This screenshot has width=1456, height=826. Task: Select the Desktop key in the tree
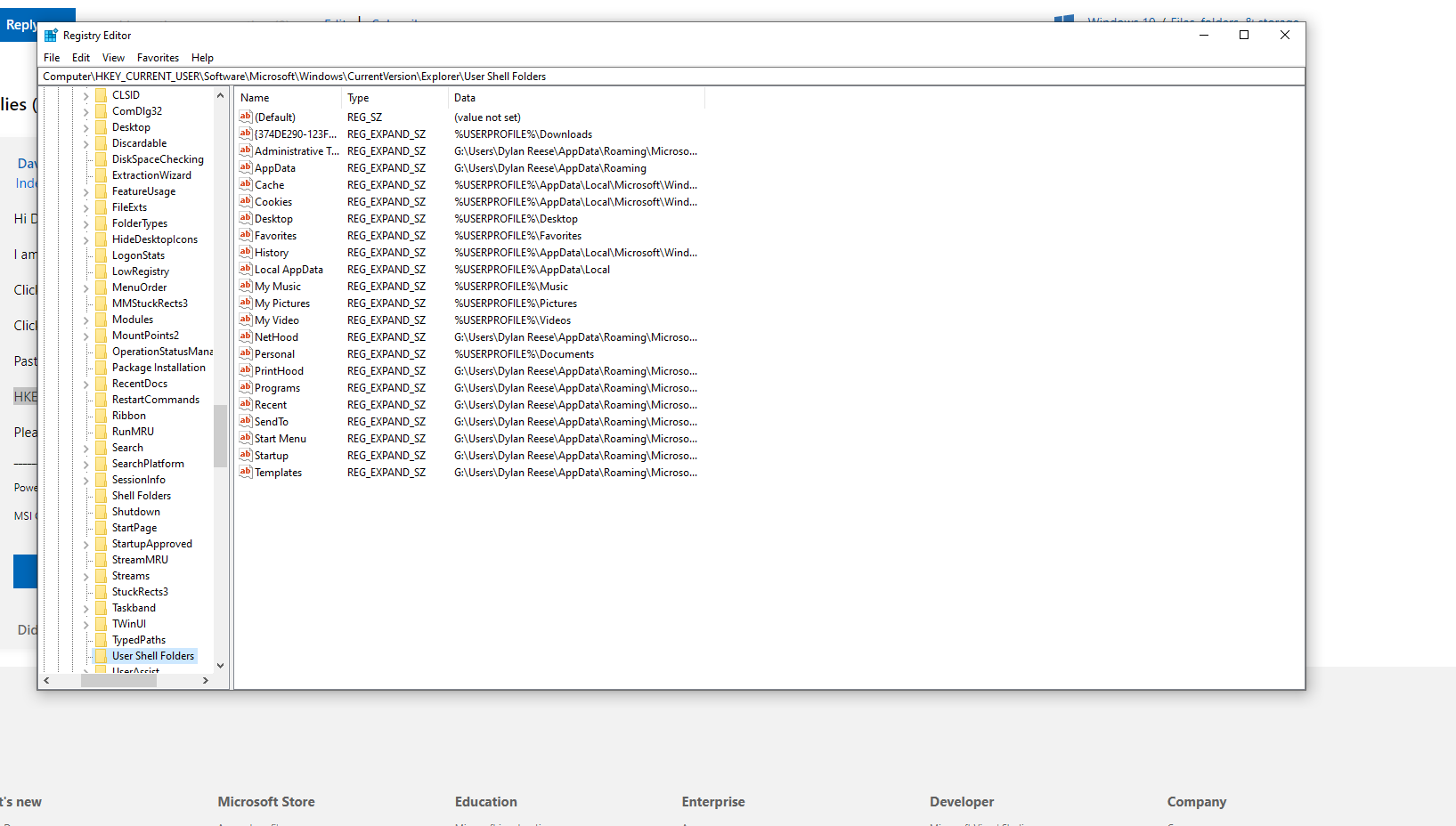[x=131, y=127]
